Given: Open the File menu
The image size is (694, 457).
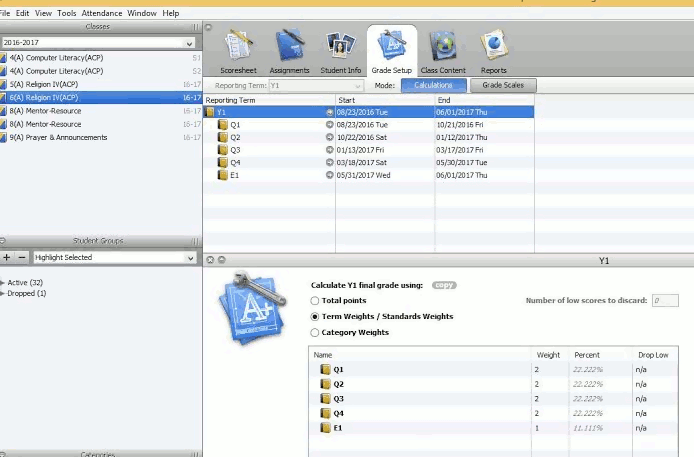Looking at the screenshot, I should (x=5, y=13).
